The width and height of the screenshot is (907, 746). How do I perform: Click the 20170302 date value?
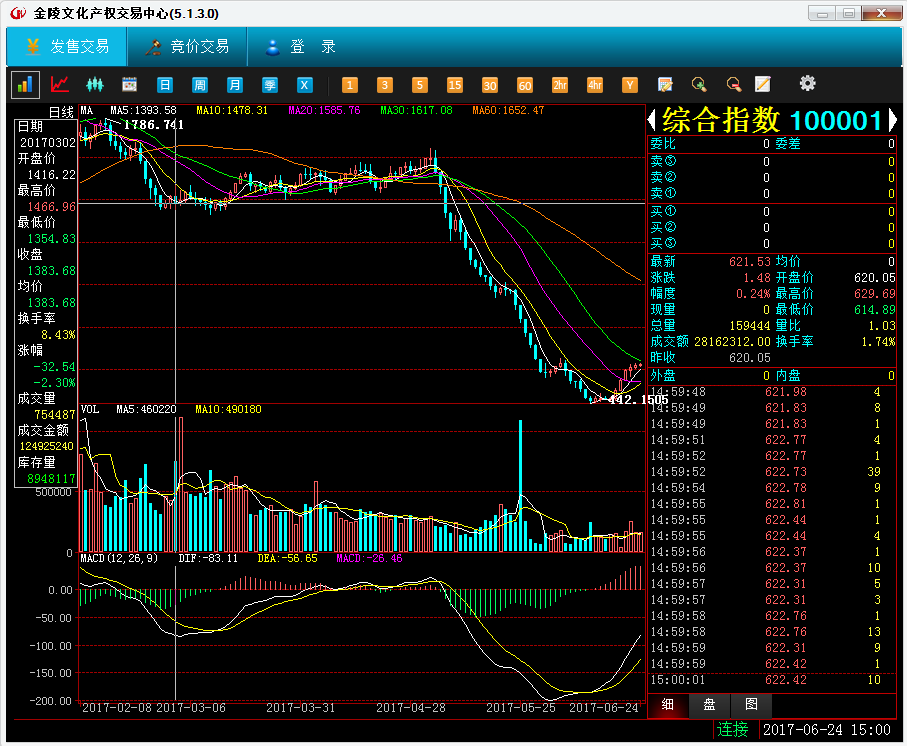[48, 142]
